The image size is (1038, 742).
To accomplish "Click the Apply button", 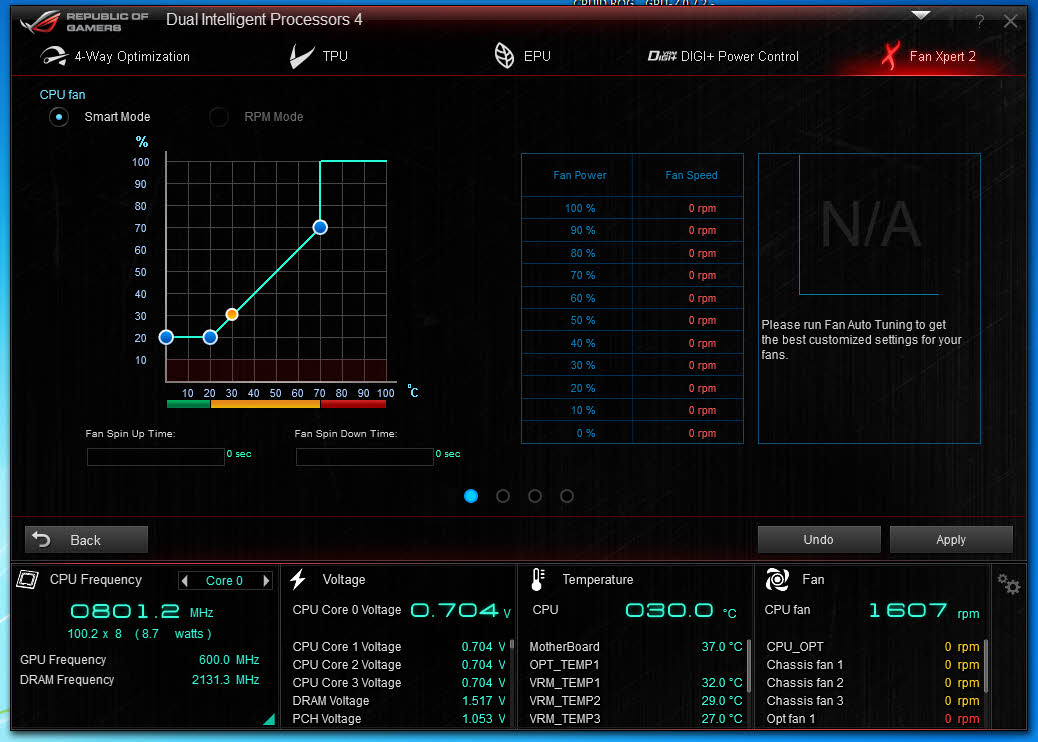I will pos(951,539).
